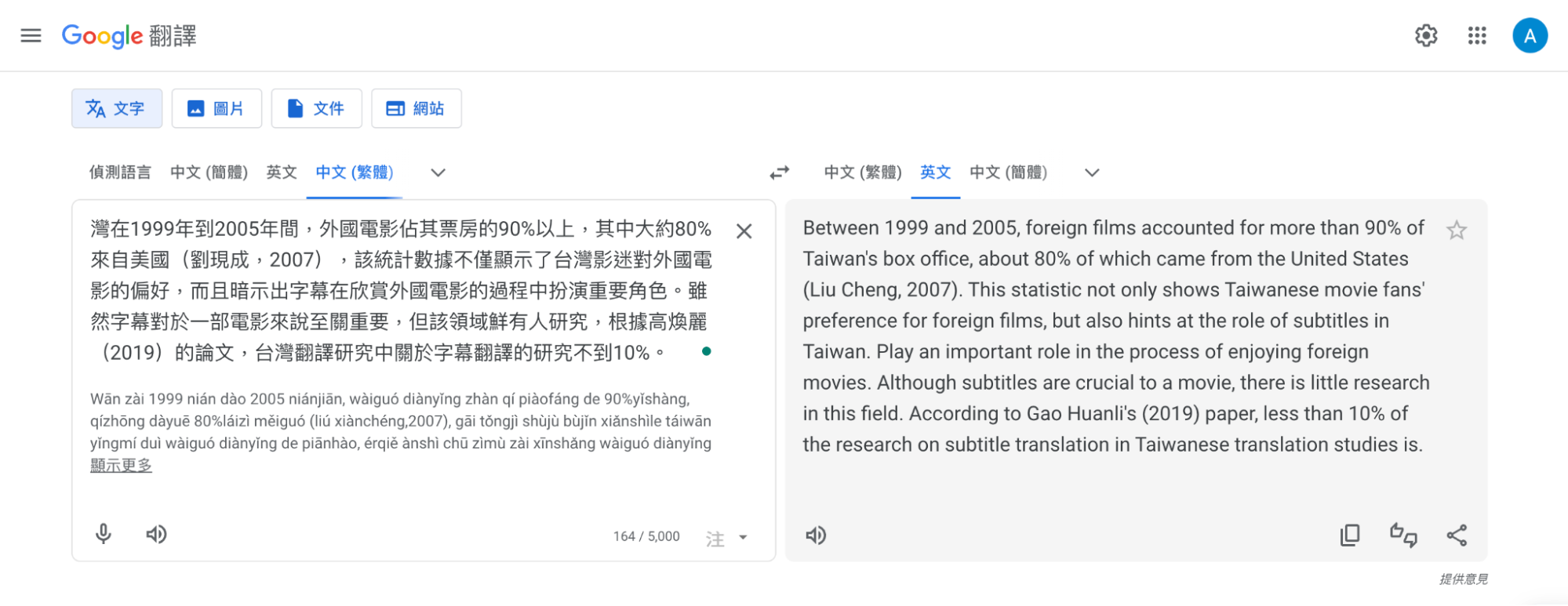This screenshot has width=1568, height=606.
Task: Copy the translation to clipboard
Action: tap(1350, 535)
